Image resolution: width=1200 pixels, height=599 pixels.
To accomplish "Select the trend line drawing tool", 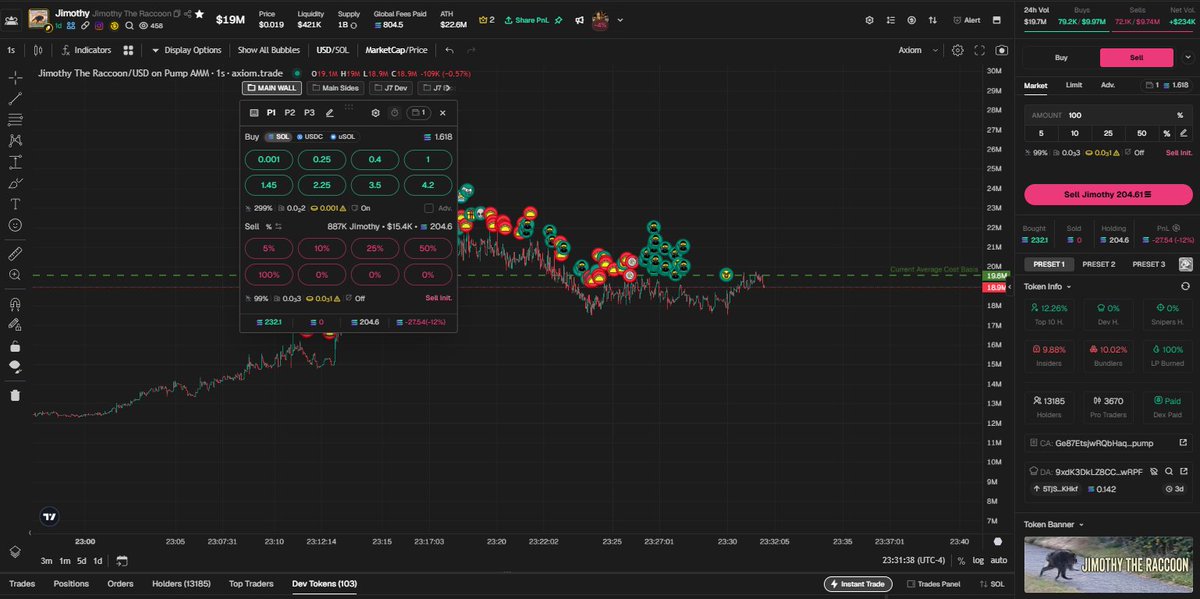I will tap(15, 98).
